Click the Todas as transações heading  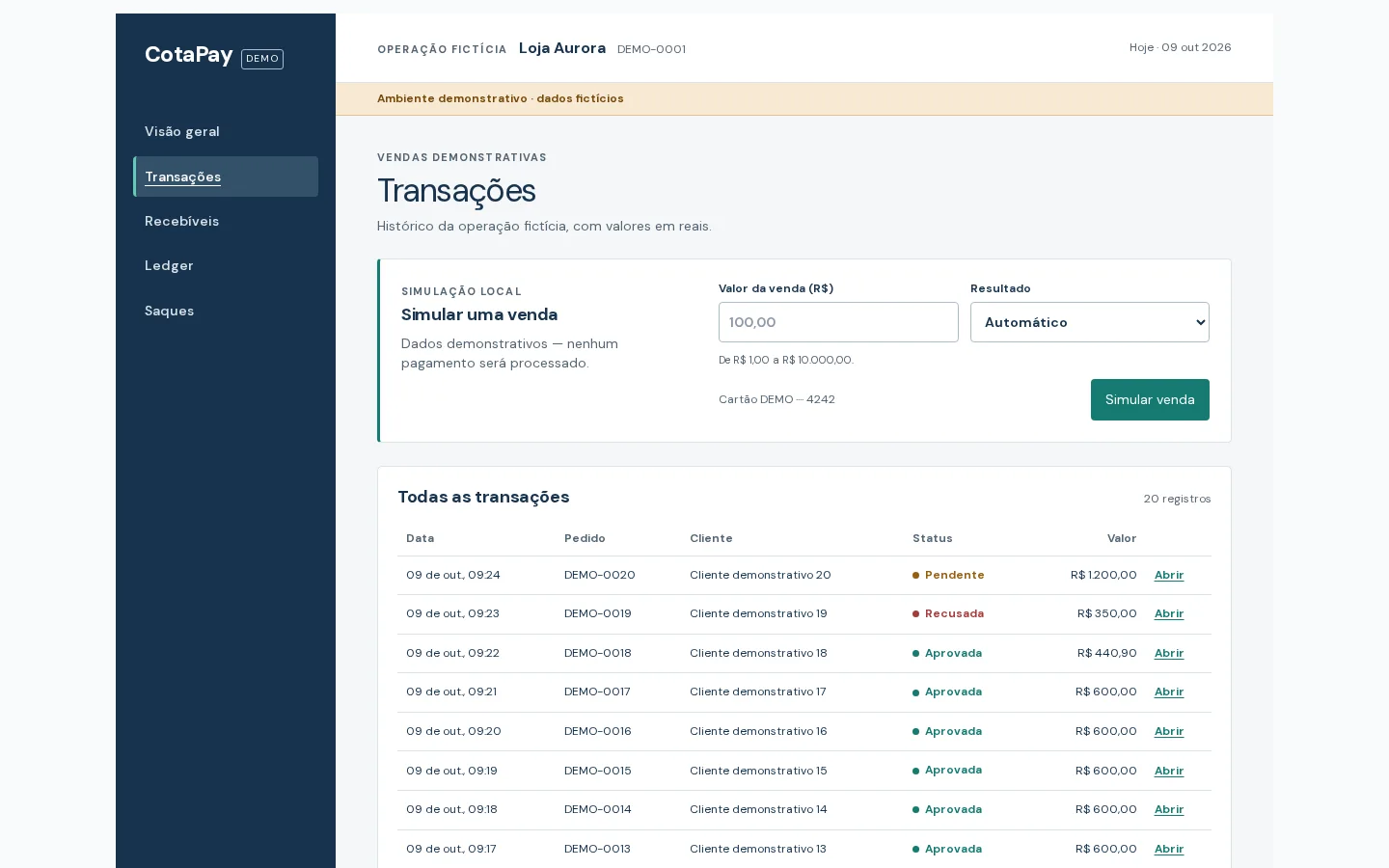point(483,497)
